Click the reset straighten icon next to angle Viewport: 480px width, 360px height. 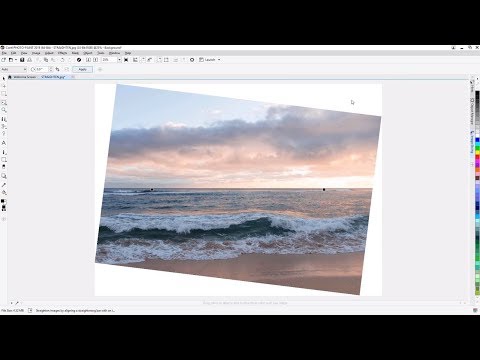click(x=57, y=69)
